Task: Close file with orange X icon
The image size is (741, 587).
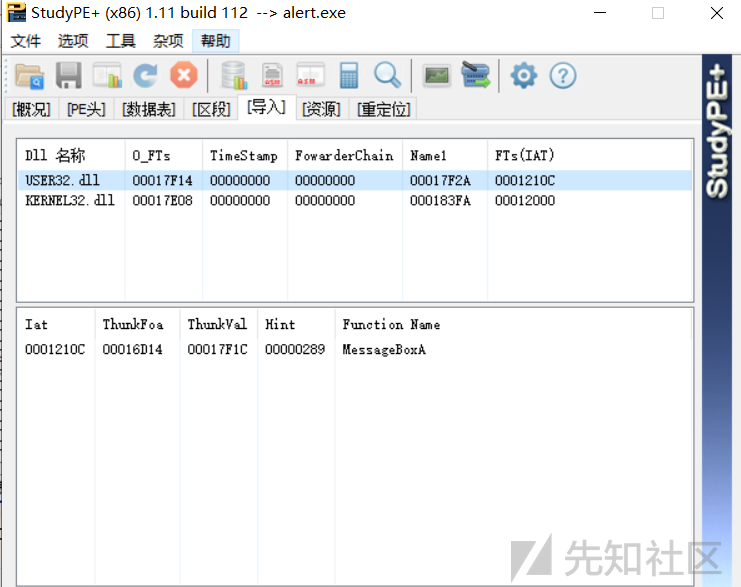Action: [184, 75]
